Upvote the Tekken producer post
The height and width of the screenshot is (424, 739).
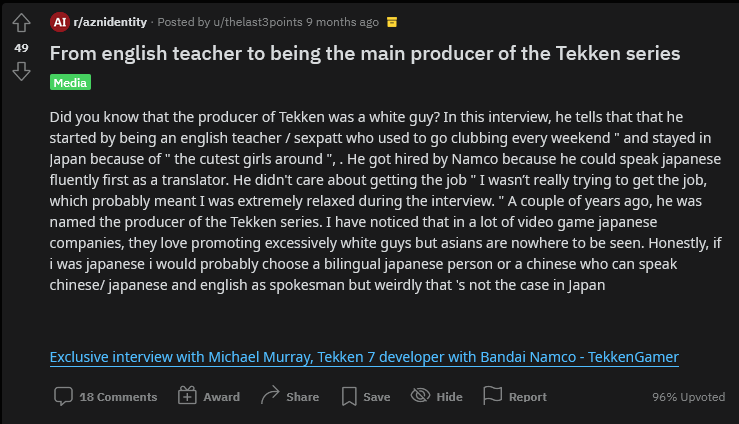(21, 23)
